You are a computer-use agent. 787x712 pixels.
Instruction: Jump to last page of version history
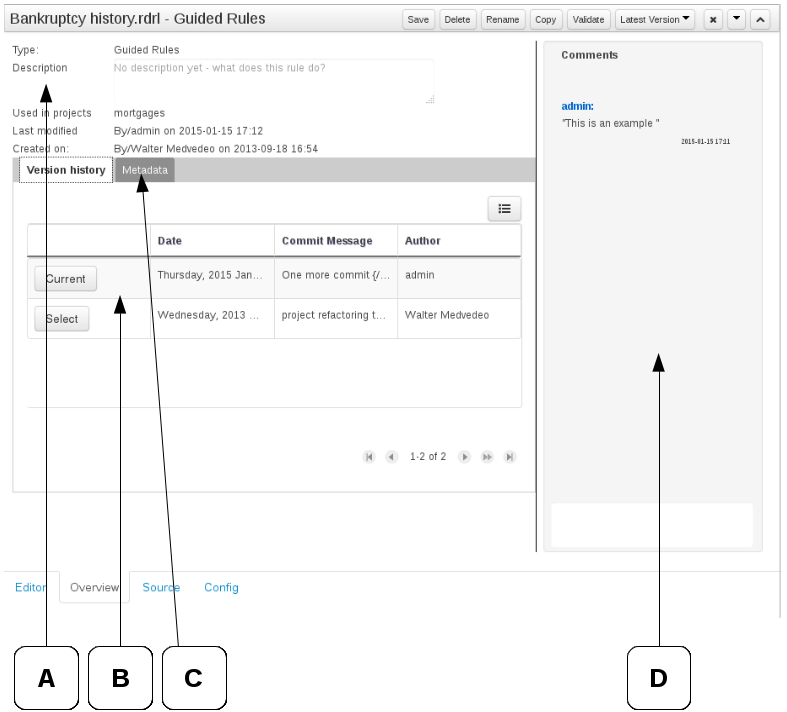click(x=510, y=457)
